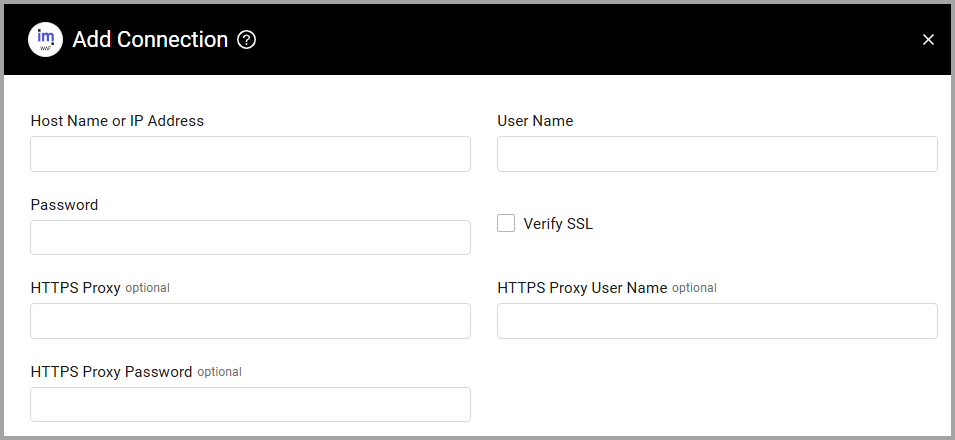
Task: Click the HTTPS Proxy input field
Action: pyautogui.click(x=250, y=321)
